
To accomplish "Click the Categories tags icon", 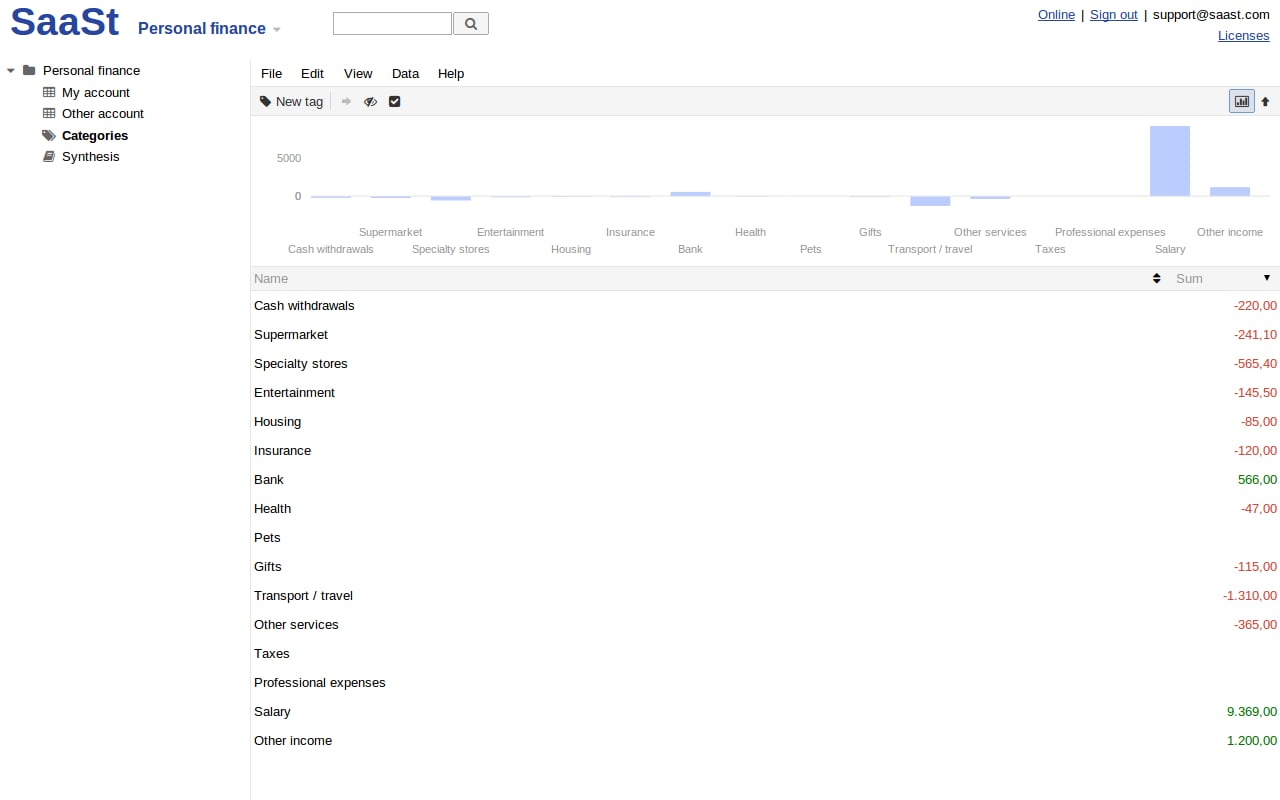I will [x=49, y=135].
